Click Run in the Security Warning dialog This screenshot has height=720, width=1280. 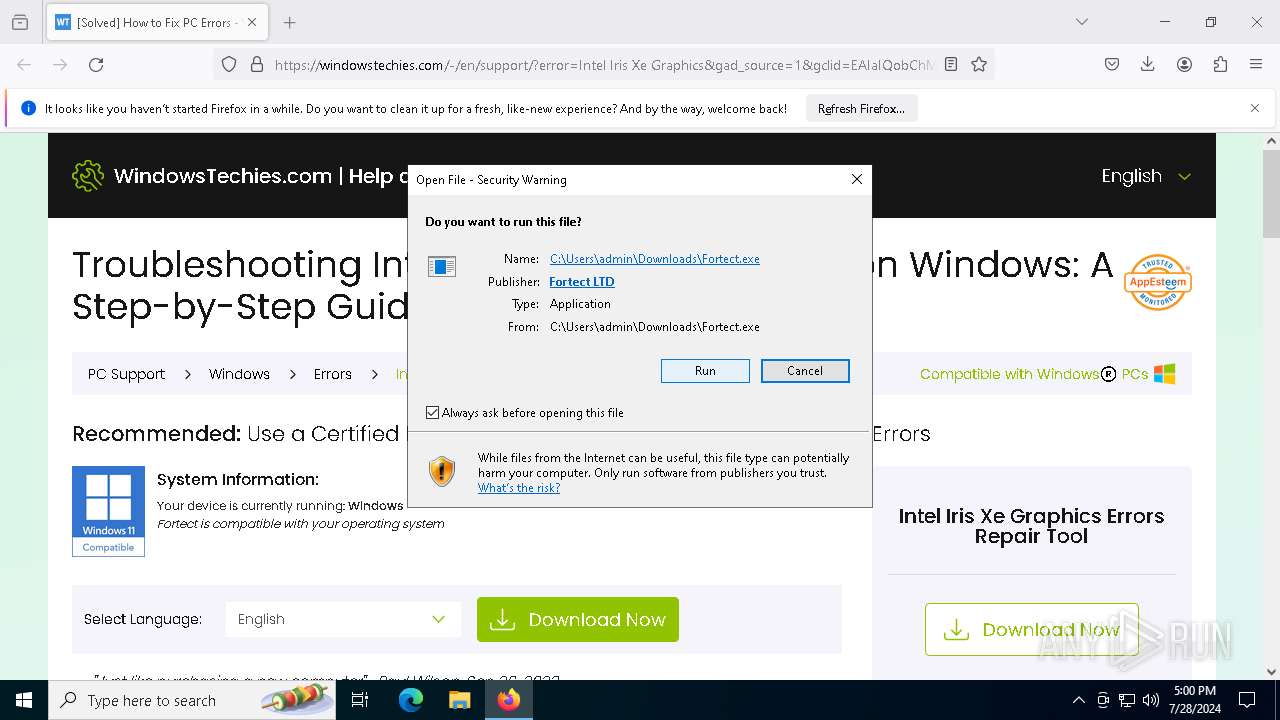coord(705,371)
